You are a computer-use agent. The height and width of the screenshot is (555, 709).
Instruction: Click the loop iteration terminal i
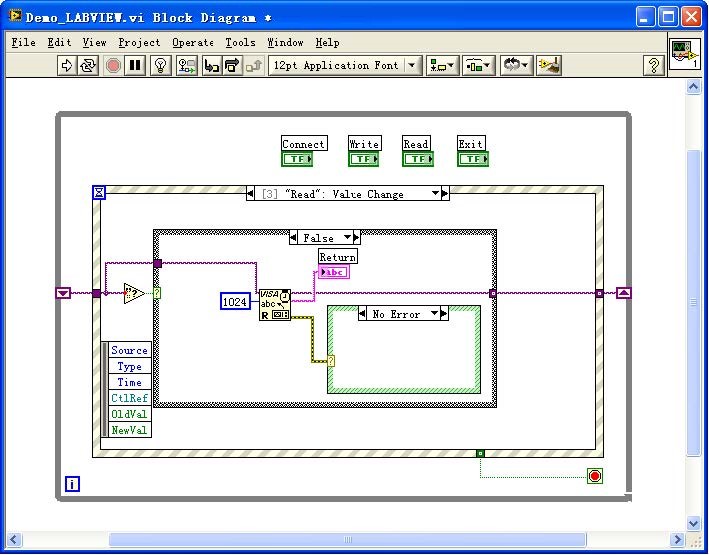point(72,484)
